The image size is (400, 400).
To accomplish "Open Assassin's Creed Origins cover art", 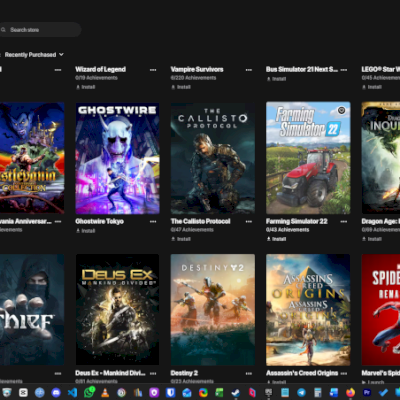I will pos(308,310).
